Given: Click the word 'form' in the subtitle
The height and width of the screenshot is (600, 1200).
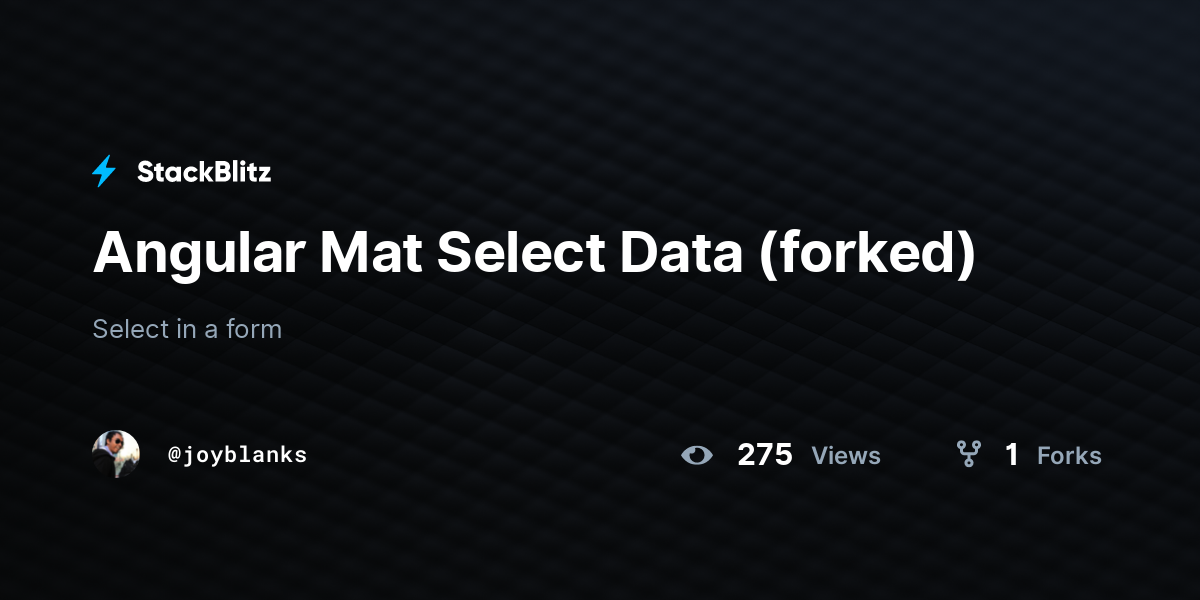Looking at the screenshot, I should pyautogui.click(x=254, y=329).
